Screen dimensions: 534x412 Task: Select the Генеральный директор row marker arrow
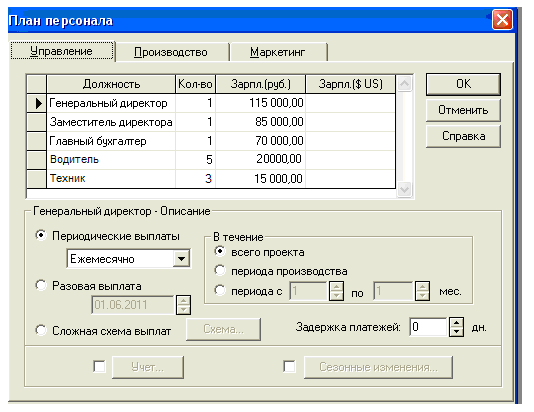(x=37, y=103)
